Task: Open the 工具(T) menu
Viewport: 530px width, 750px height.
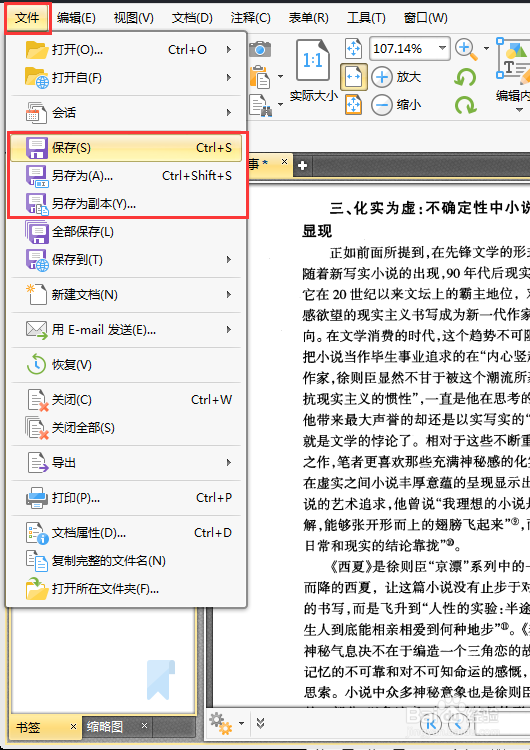Action: tap(366, 18)
